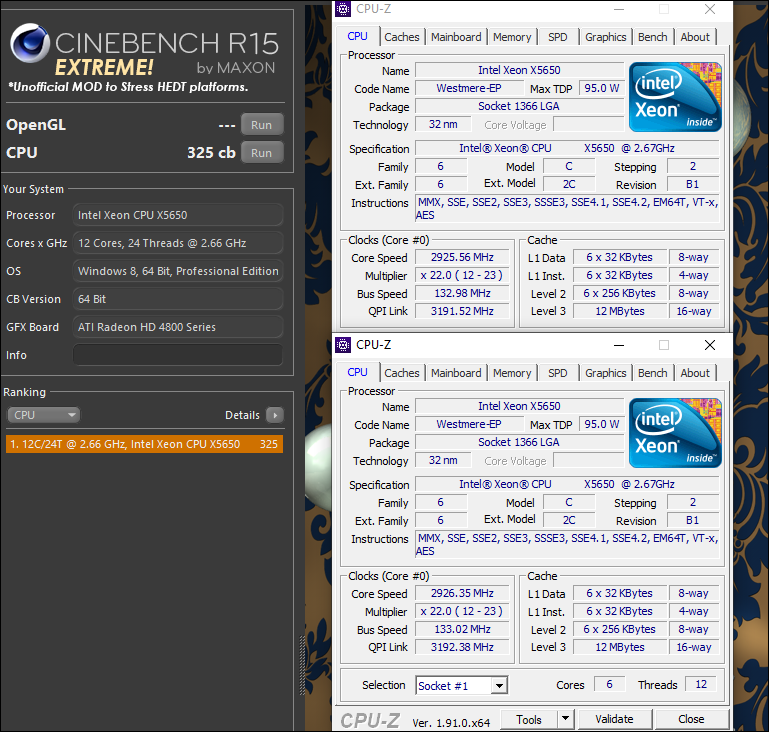Open the CPU ranking dropdown in Cinebench

(44, 415)
